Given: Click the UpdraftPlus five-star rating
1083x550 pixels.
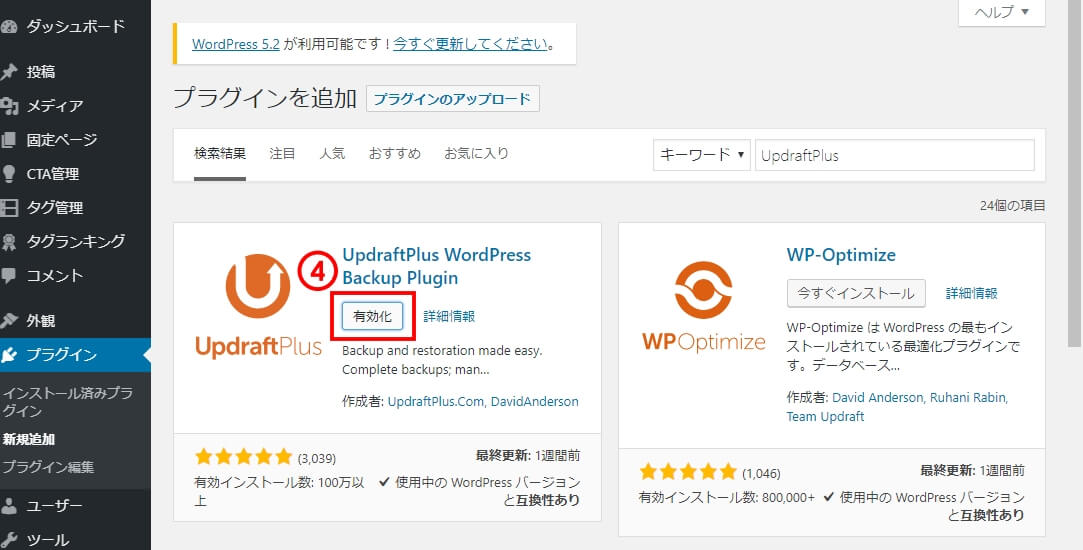Looking at the screenshot, I should [244, 457].
